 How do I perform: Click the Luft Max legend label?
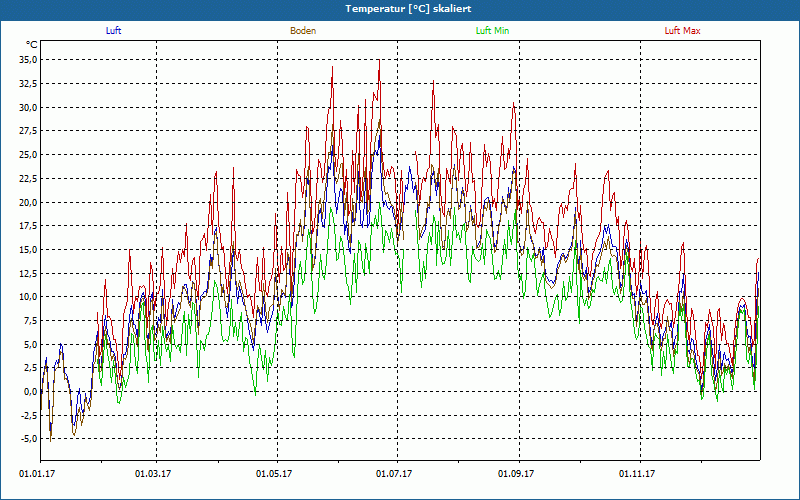pos(682,31)
